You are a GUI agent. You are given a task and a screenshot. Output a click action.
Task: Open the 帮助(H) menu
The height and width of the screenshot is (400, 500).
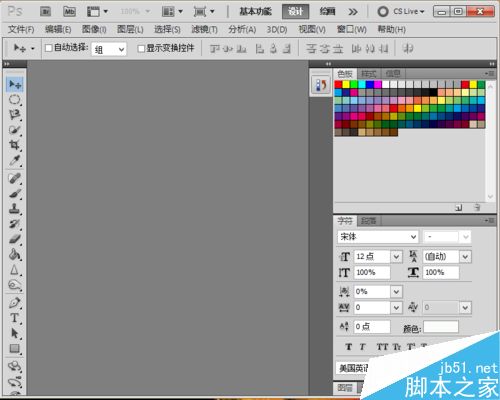tap(391, 29)
